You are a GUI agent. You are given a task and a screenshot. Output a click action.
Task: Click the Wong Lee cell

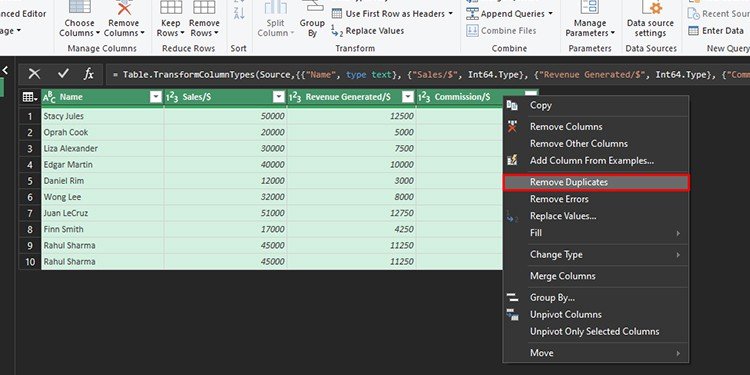[x=102, y=197]
